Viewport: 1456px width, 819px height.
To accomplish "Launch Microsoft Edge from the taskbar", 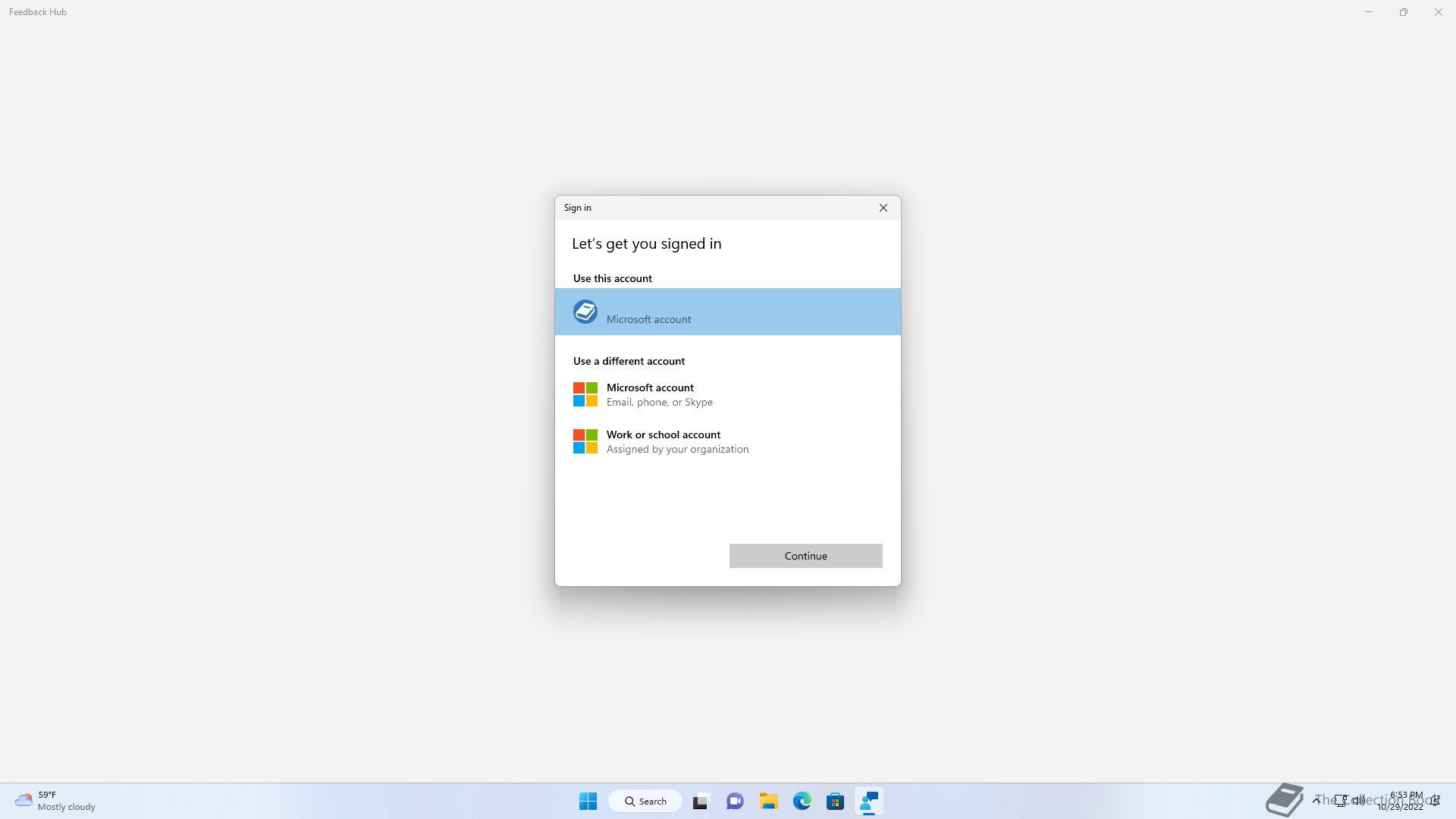I will 802,801.
